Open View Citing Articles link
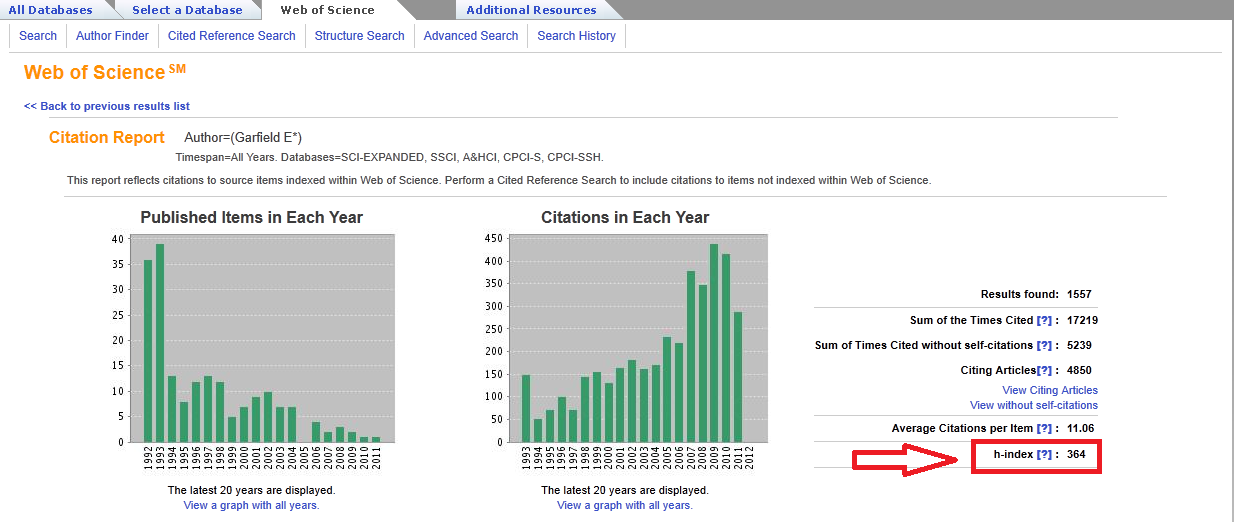1234x522 pixels. pyautogui.click(x=1050, y=390)
